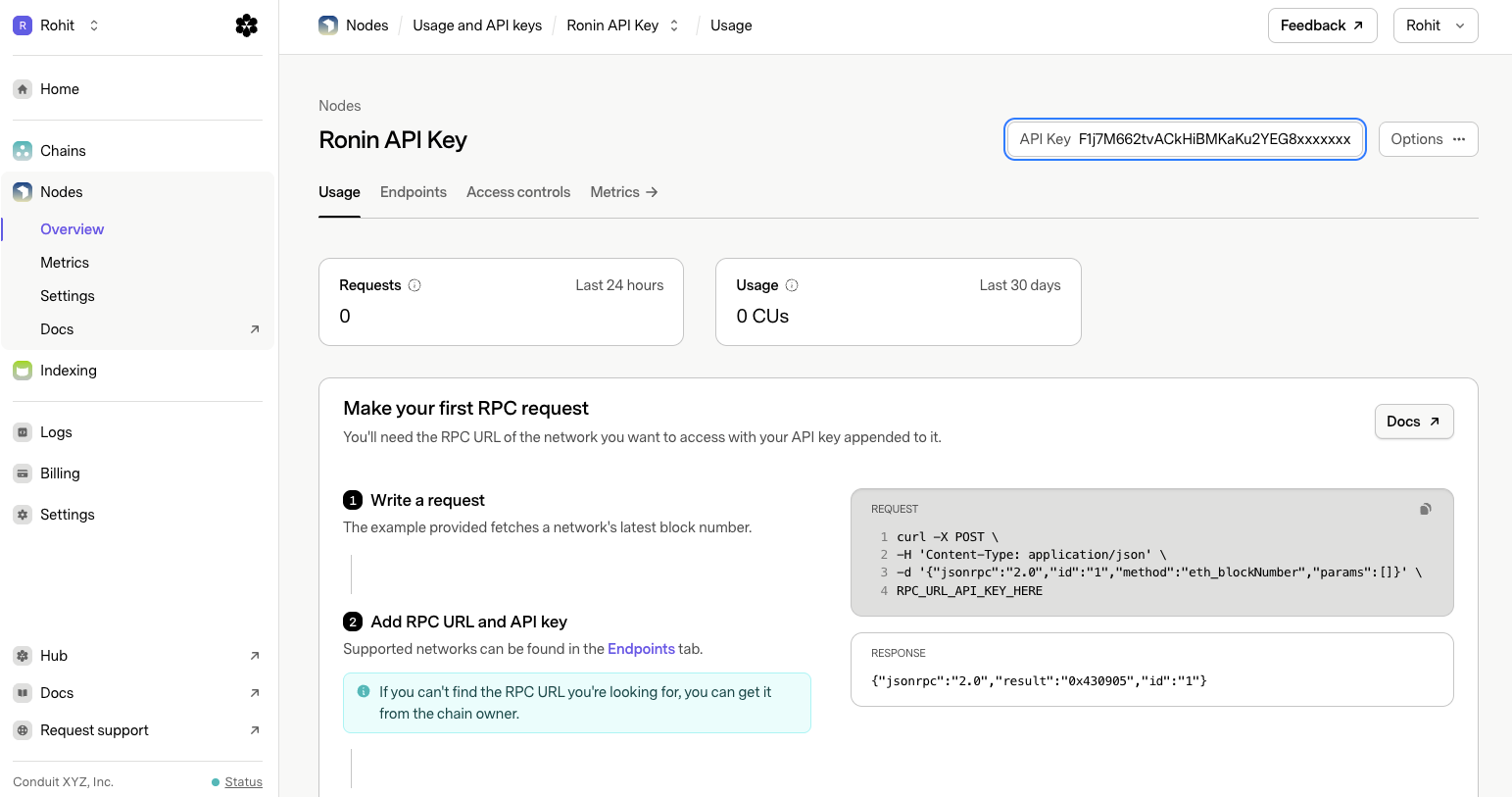Image resolution: width=1512 pixels, height=797 pixels.
Task: Click the Conduit flower logo icon
Action: (247, 25)
